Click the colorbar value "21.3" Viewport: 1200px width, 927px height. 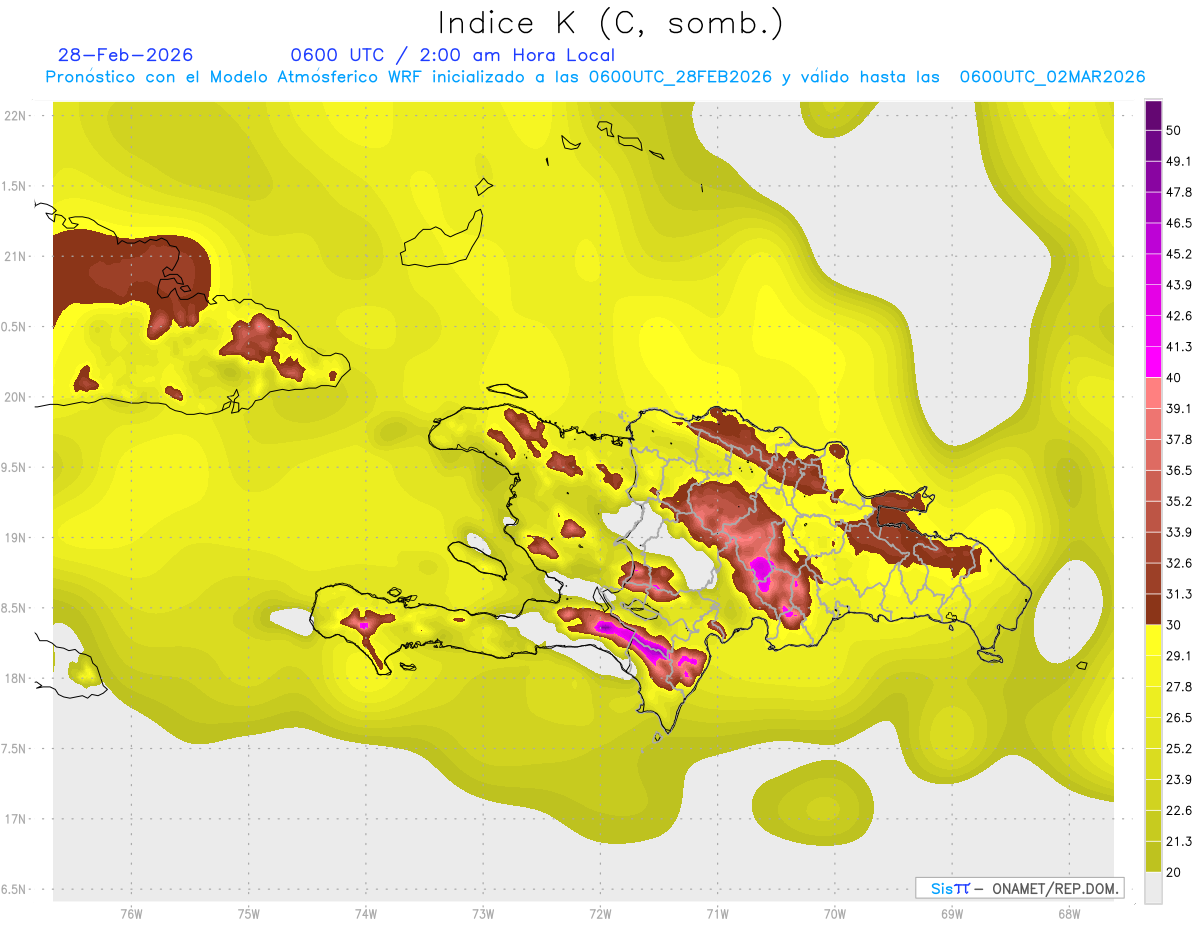pos(1179,841)
